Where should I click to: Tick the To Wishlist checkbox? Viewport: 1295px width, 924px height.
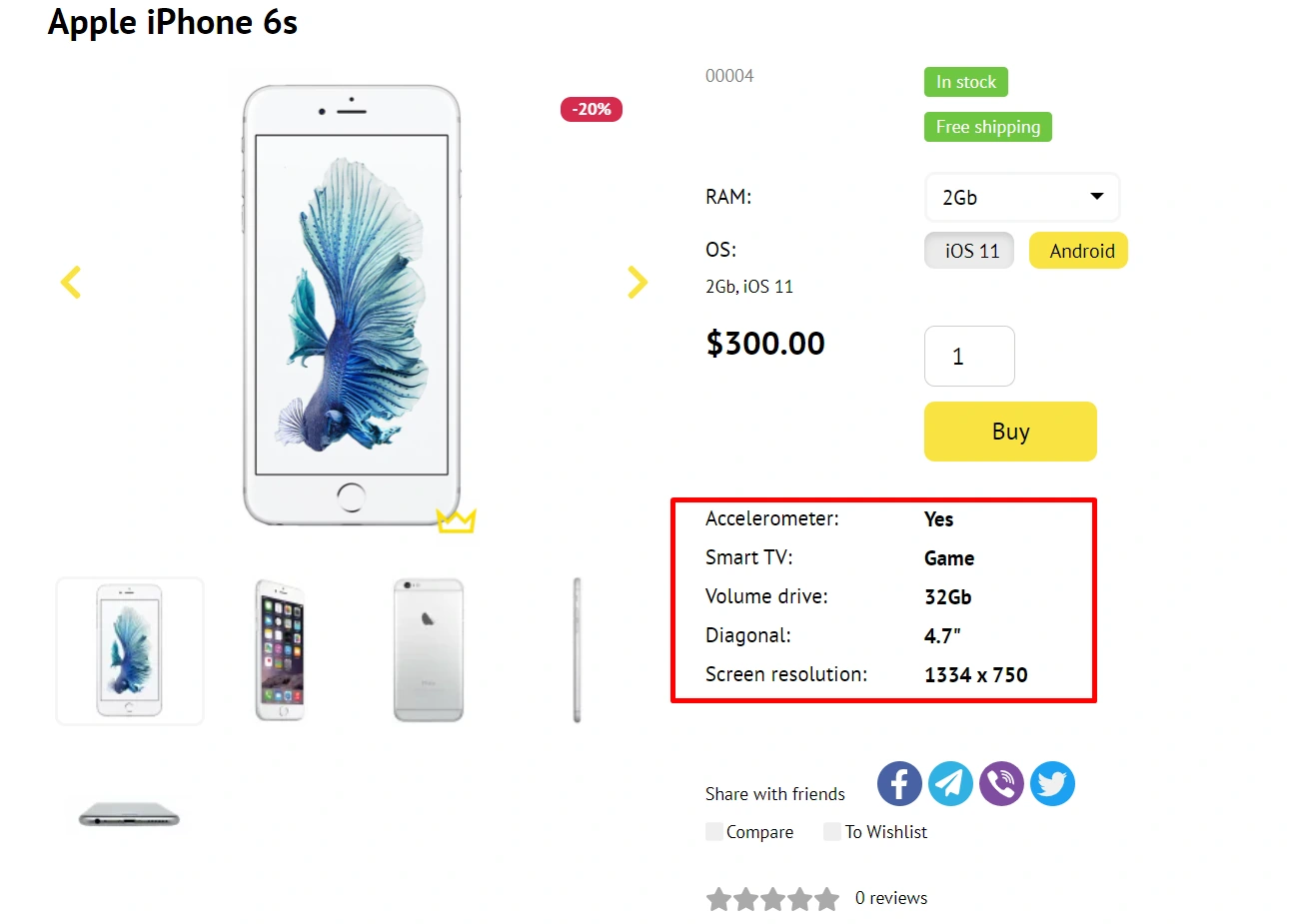pos(832,831)
